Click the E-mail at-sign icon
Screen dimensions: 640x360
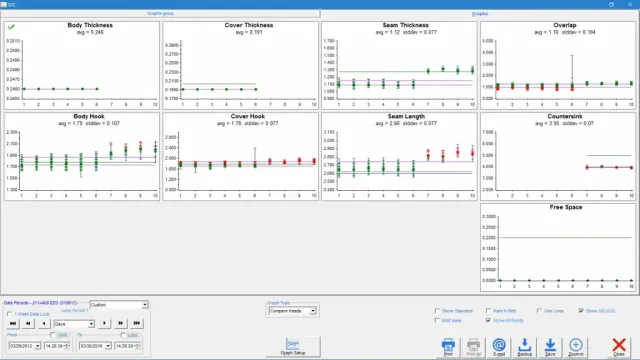pyautogui.click(x=499, y=345)
